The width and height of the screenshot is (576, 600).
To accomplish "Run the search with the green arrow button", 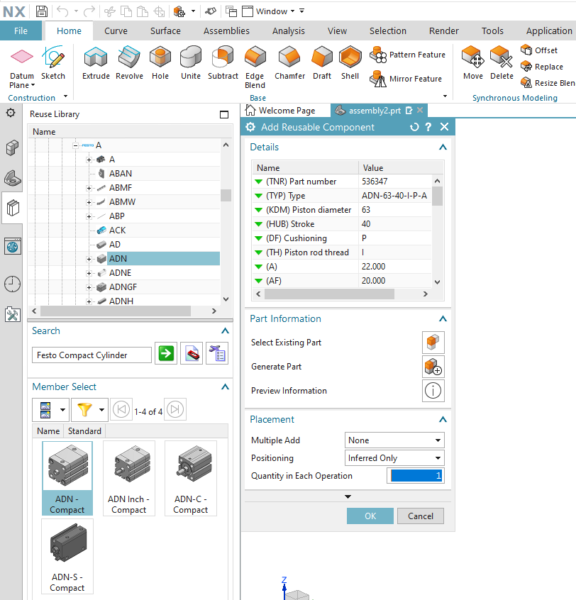I will coord(166,353).
